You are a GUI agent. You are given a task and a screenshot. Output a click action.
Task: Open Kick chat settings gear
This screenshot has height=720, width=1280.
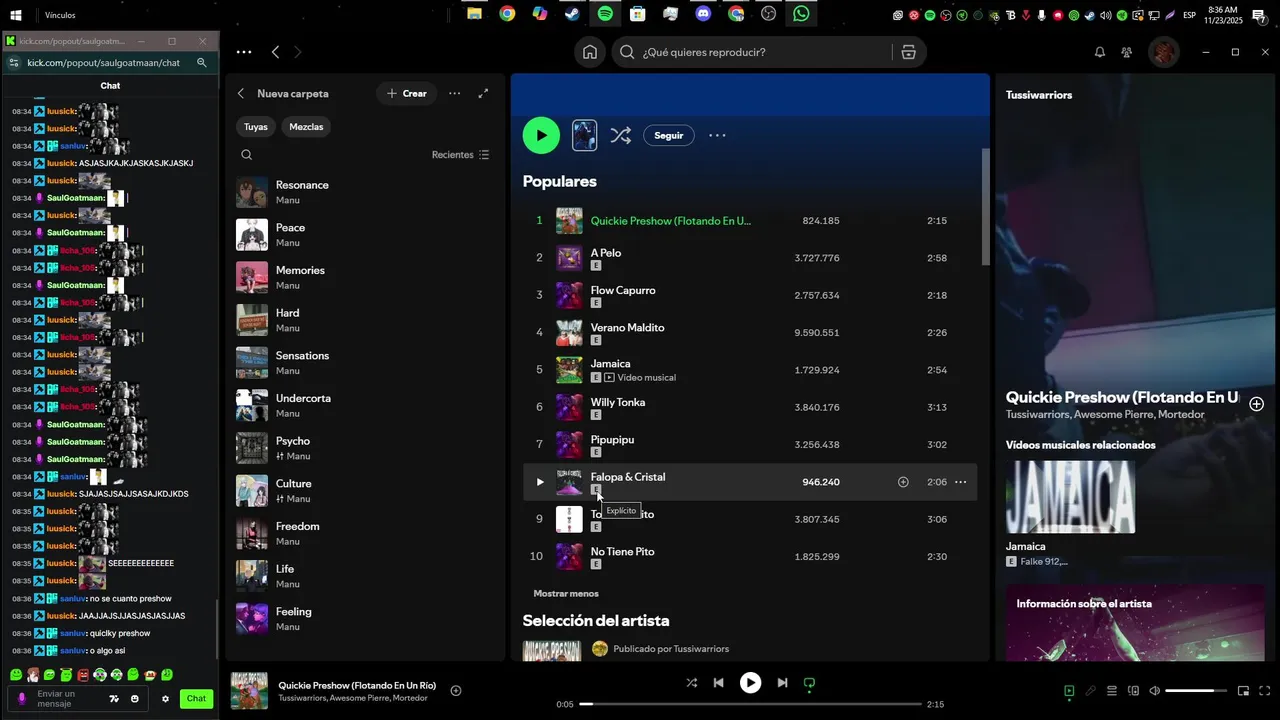click(165, 699)
